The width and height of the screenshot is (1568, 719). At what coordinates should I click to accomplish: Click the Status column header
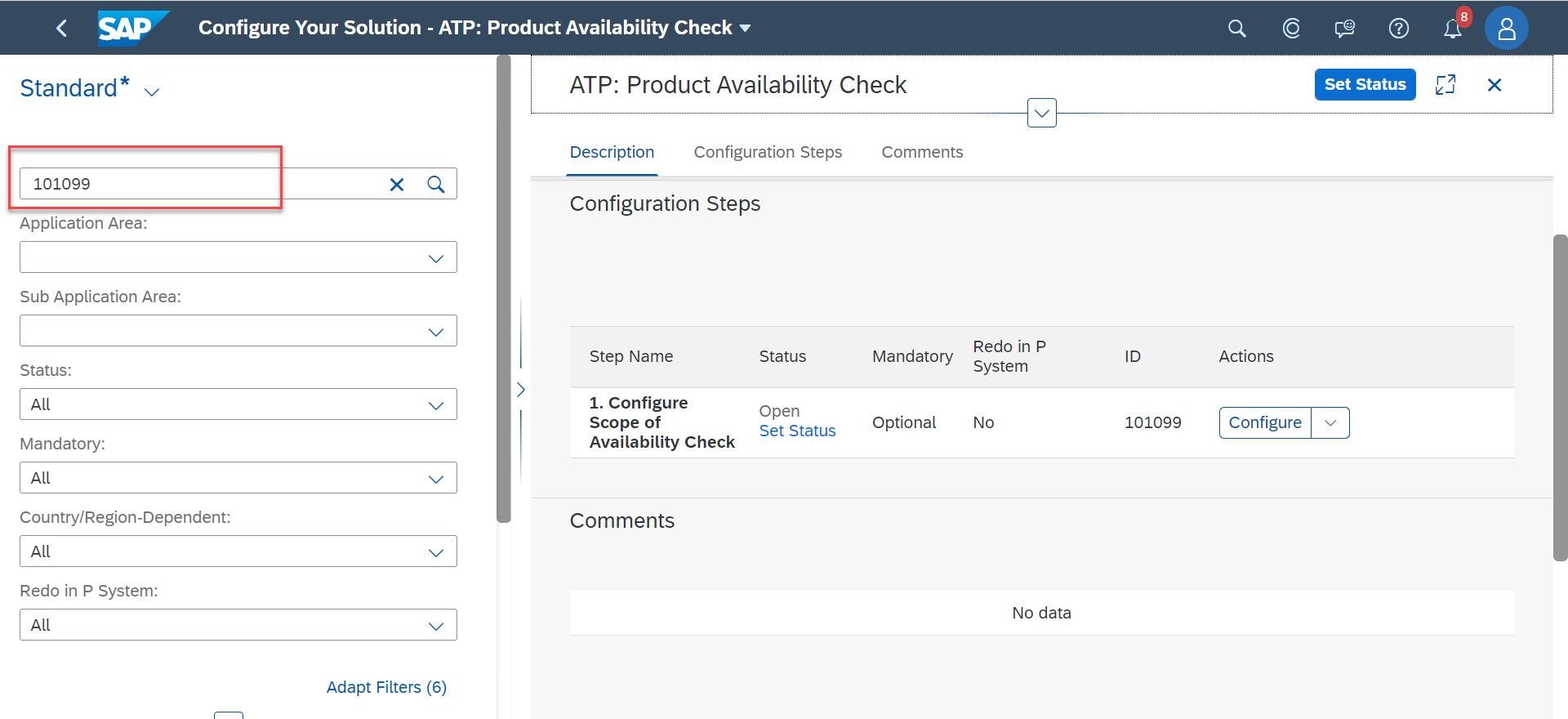[782, 357]
